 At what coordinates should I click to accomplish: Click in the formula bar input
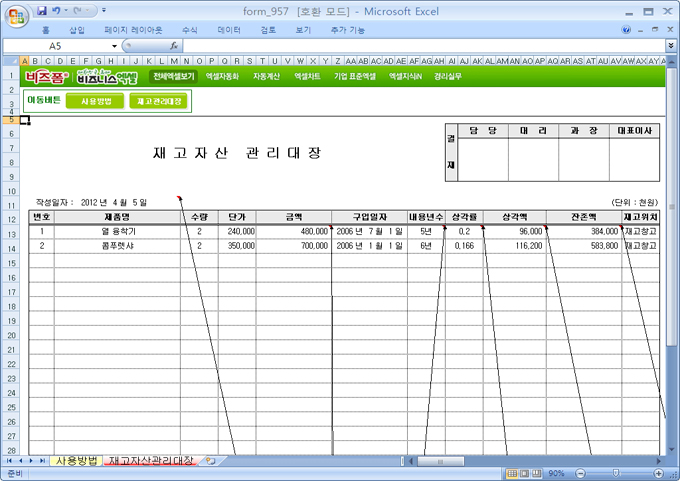[x=423, y=46]
